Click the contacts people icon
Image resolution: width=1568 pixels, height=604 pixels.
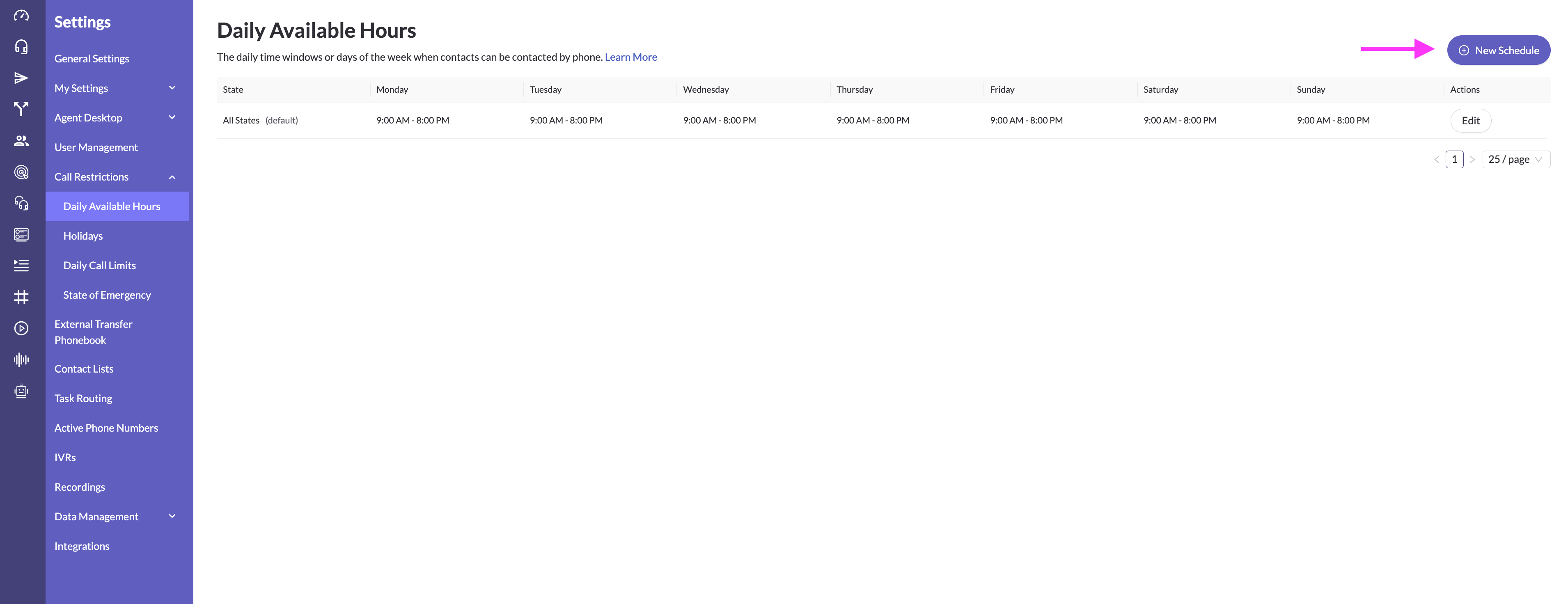click(21, 140)
